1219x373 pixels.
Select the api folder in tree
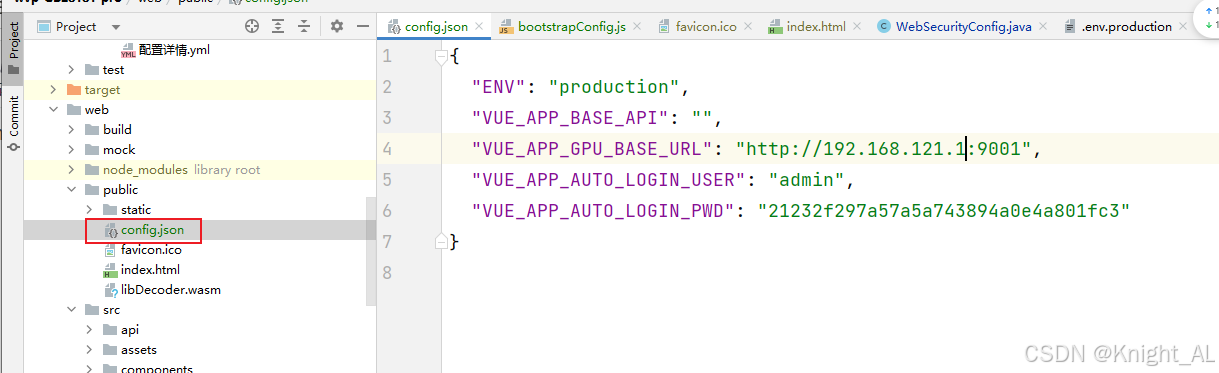pyautogui.click(x=121, y=329)
